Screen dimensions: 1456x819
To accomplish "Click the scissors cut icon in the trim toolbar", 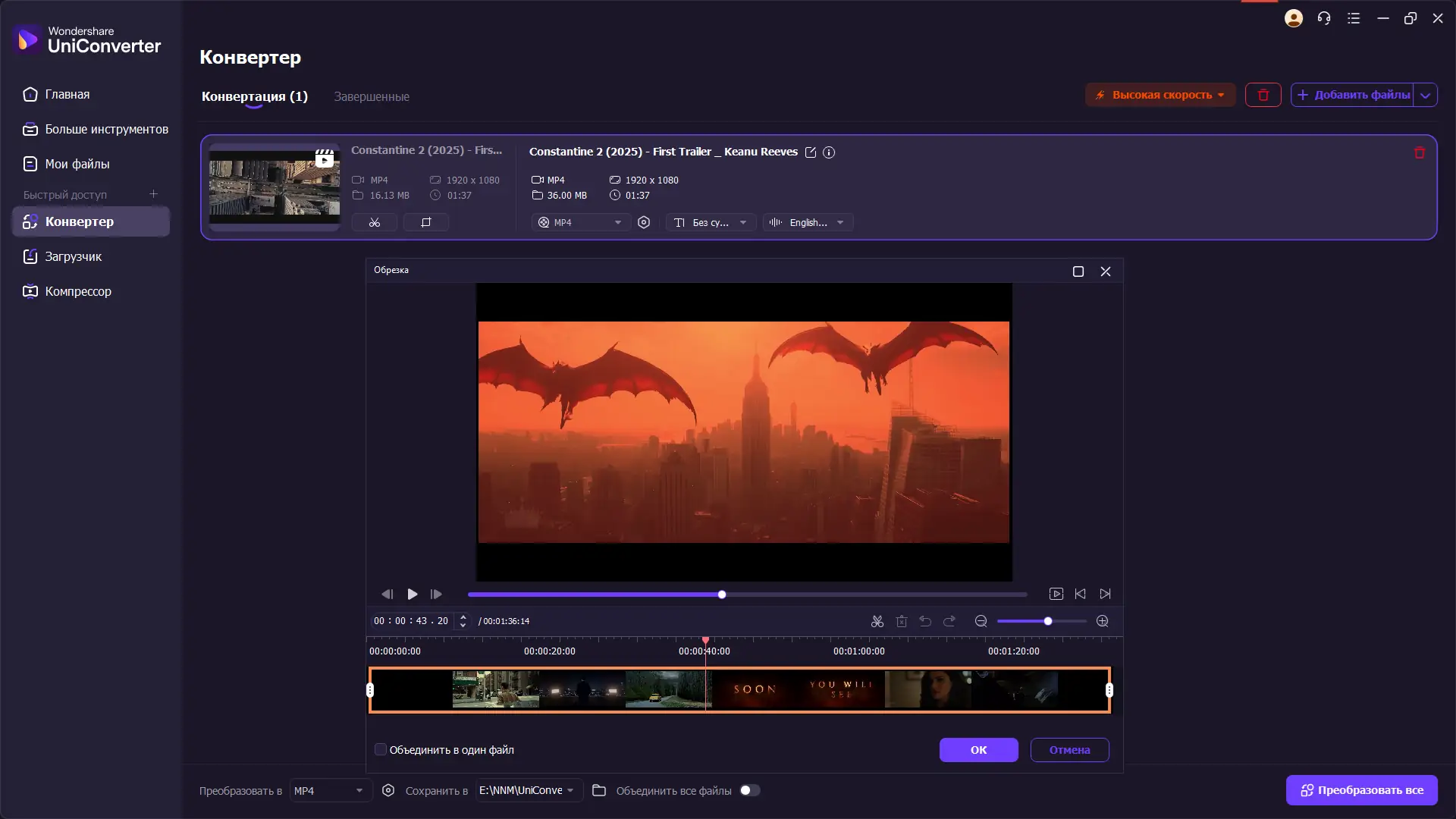I will click(x=877, y=621).
